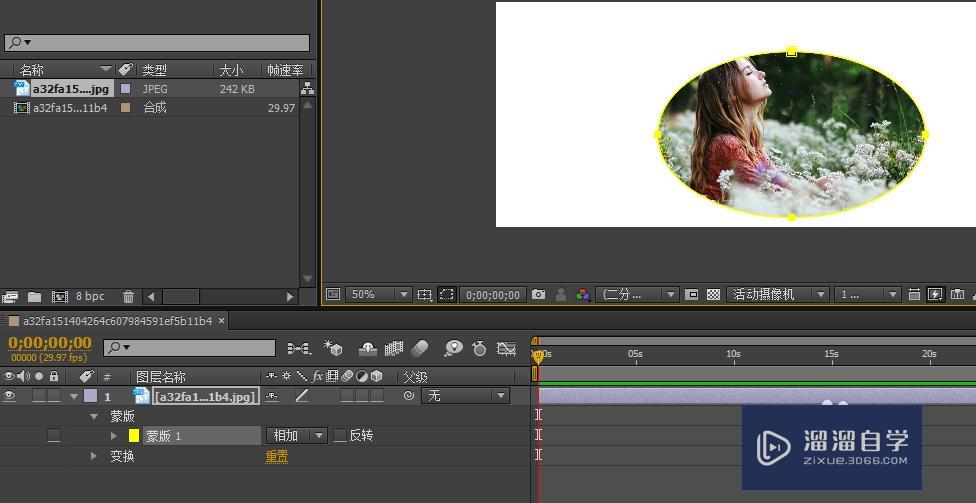Toggle transparency grid in viewer
Screen dimensions: 976x503
click(713, 294)
